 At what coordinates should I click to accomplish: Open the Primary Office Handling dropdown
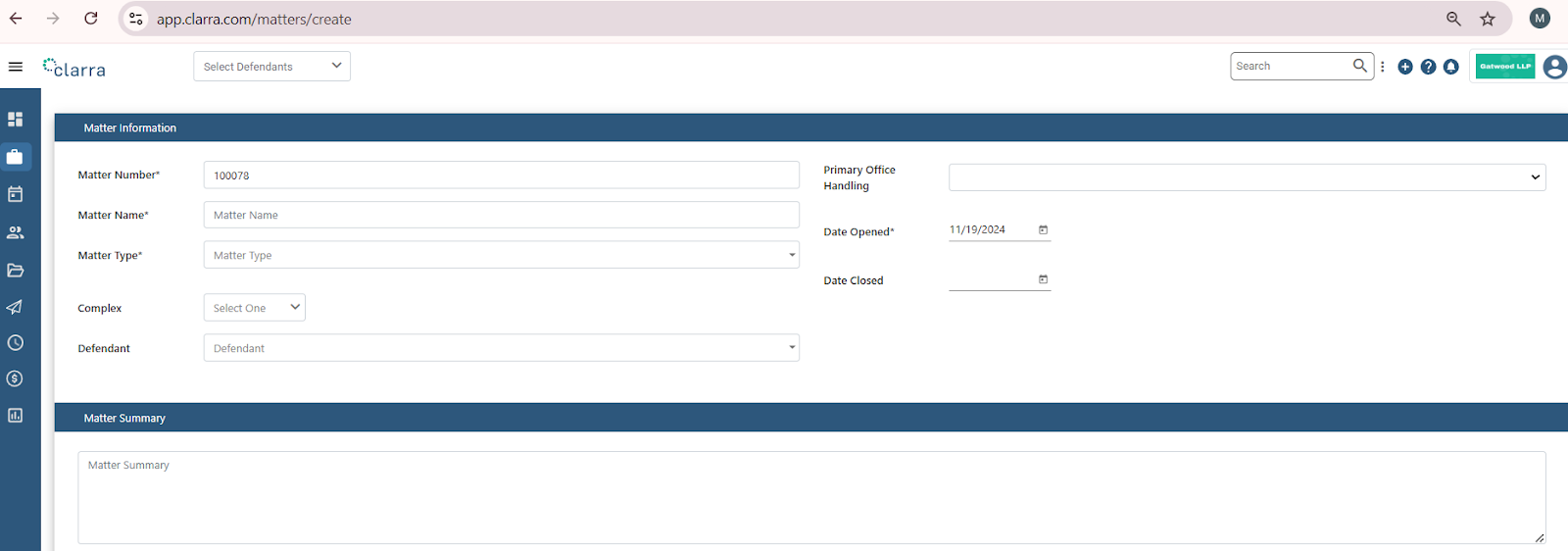tap(1247, 177)
